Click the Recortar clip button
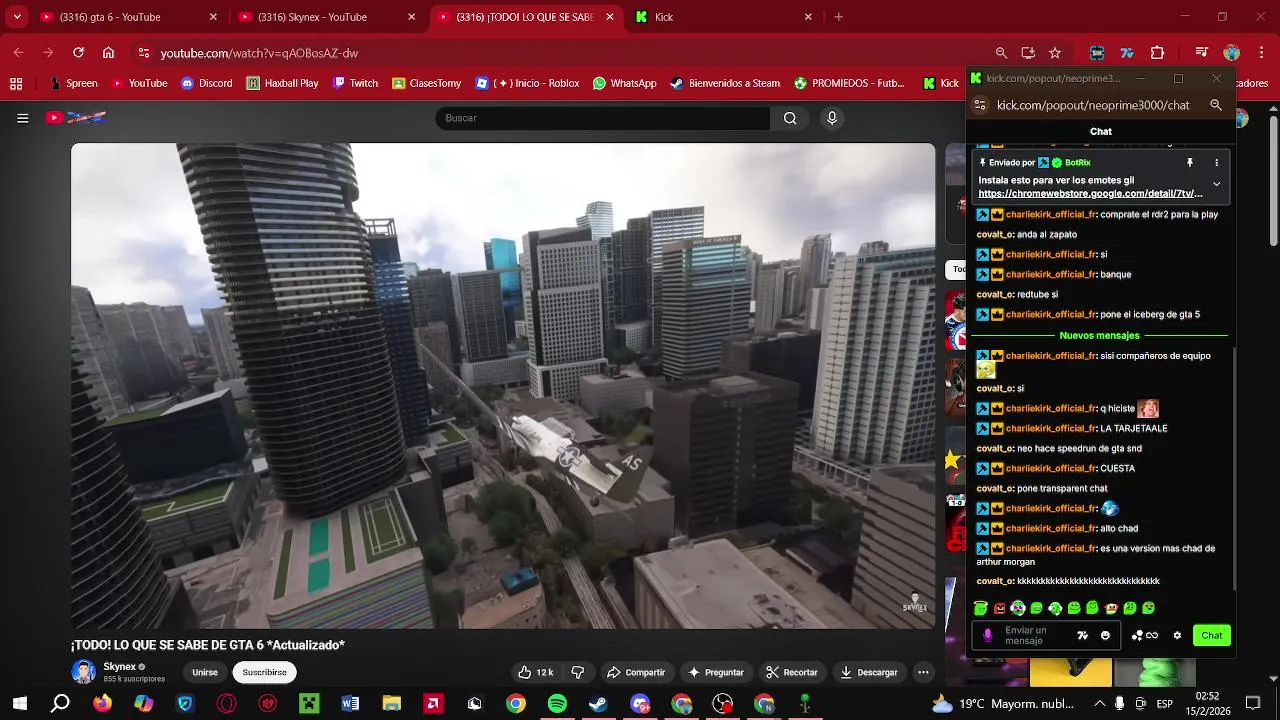The width and height of the screenshot is (1280, 720). [791, 672]
